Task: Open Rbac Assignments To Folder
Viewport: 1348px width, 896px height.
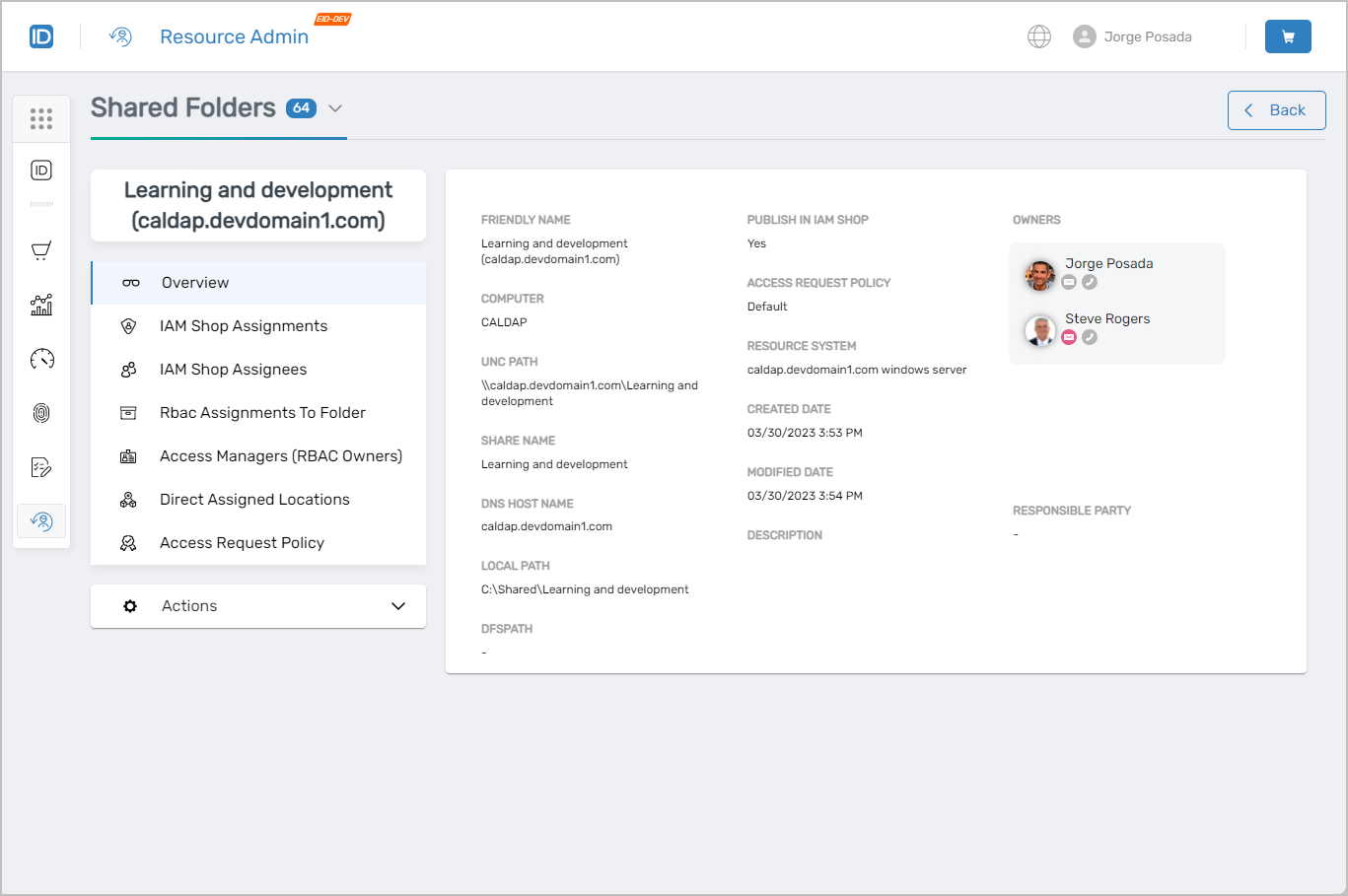Action: [262, 412]
